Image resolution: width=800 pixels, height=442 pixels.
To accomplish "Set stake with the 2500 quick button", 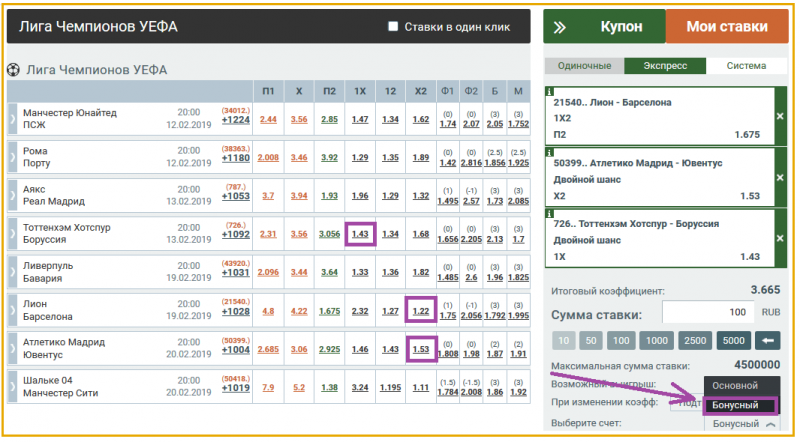I will click(695, 340).
